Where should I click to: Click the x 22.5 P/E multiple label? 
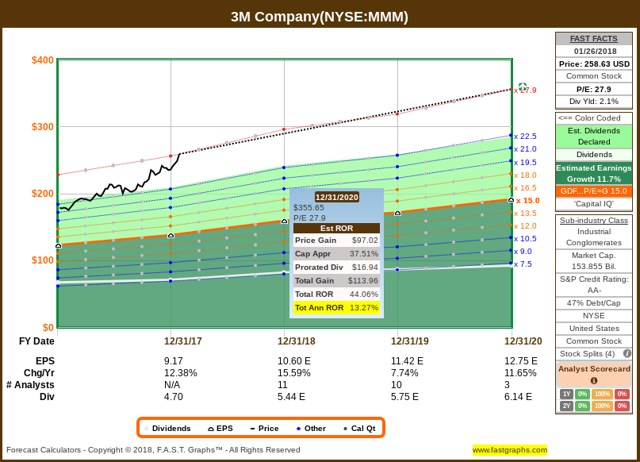[525, 136]
